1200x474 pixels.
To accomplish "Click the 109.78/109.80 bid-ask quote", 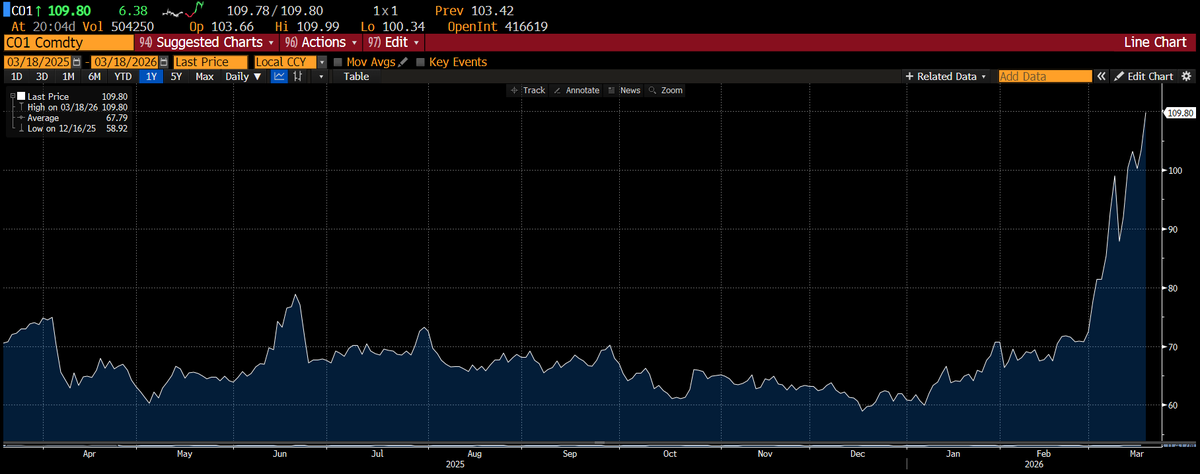I will click(x=276, y=9).
